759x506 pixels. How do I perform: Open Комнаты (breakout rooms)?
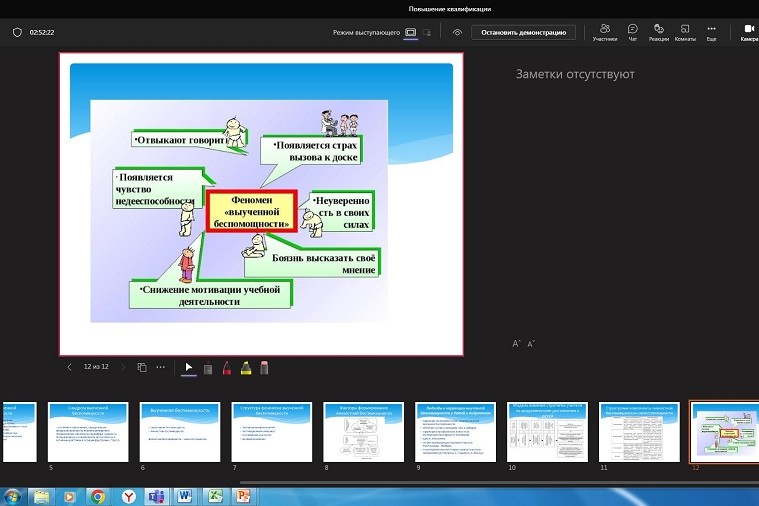click(685, 32)
